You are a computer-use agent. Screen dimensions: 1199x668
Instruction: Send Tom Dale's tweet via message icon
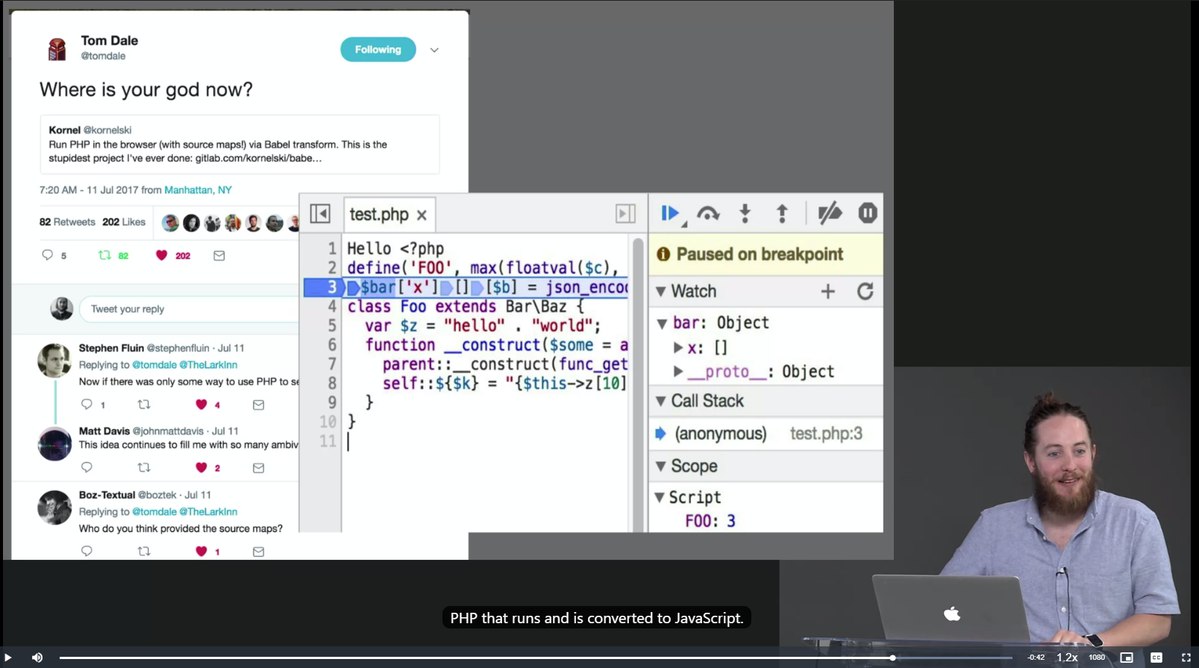[219, 255]
